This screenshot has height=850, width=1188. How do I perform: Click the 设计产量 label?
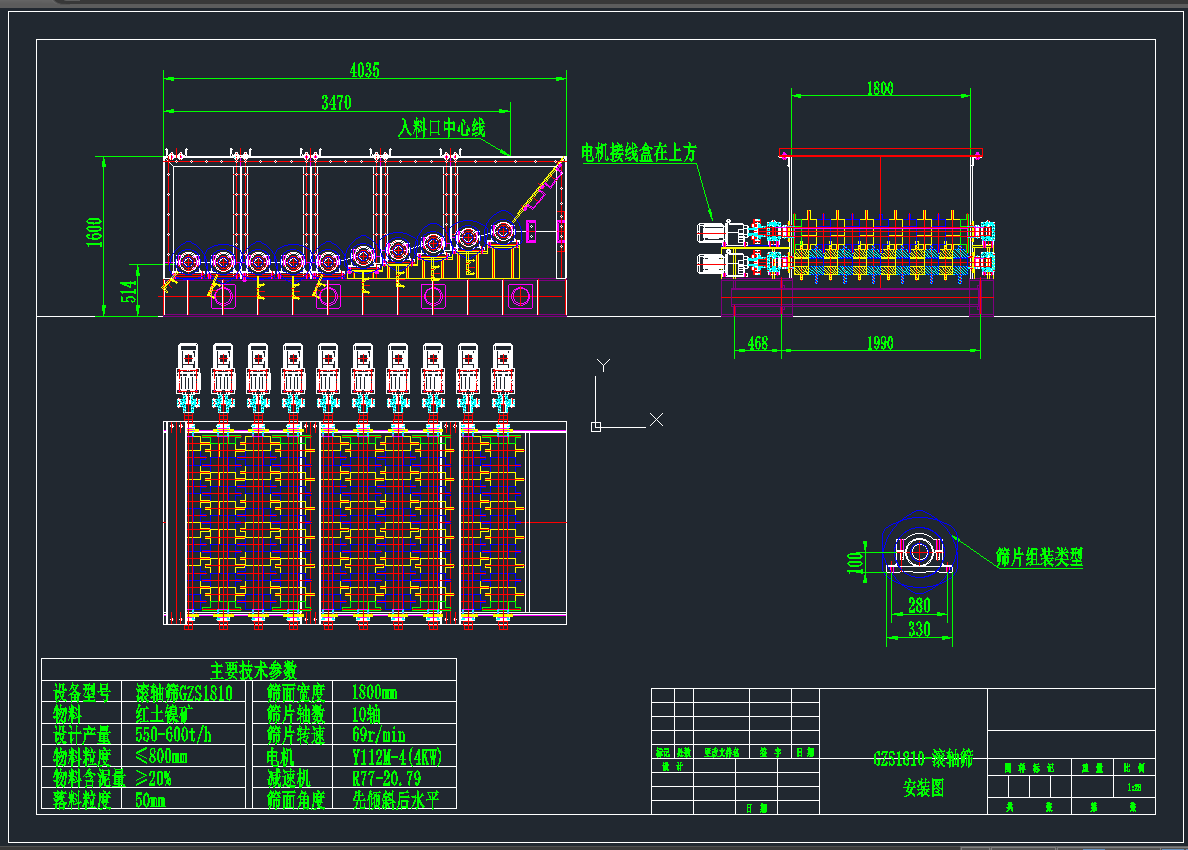(x=82, y=735)
